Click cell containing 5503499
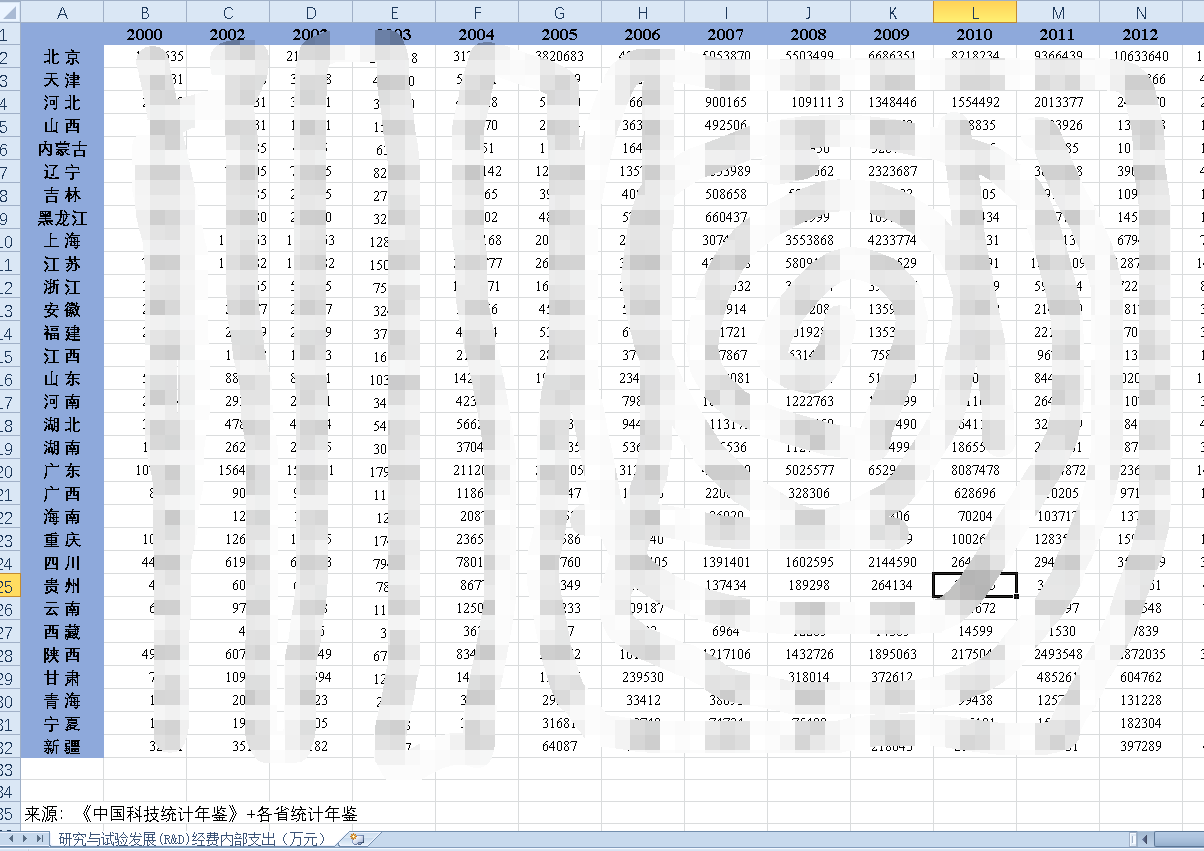The width and height of the screenshot is (1204, 851). click(808, 57)
